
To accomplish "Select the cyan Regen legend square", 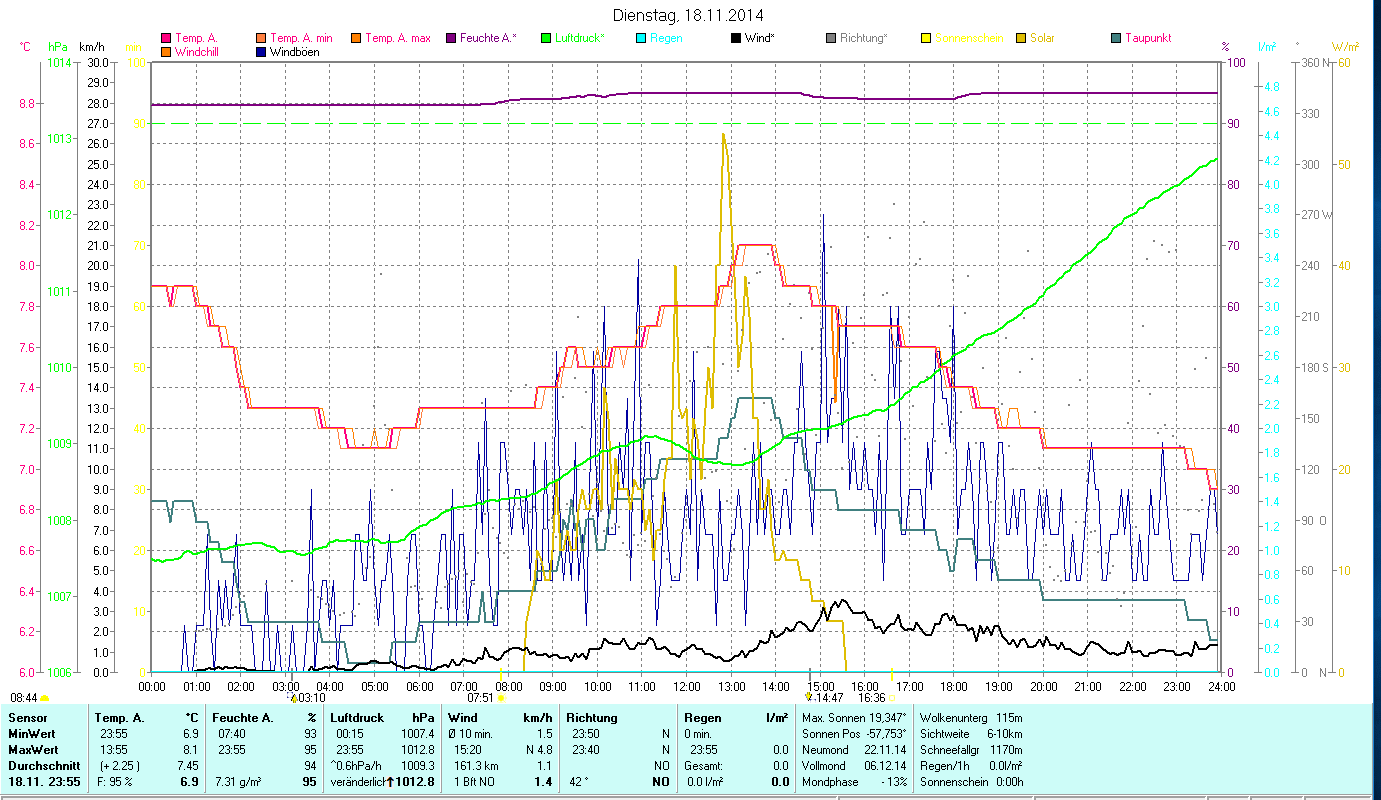I will pos(641,39).
